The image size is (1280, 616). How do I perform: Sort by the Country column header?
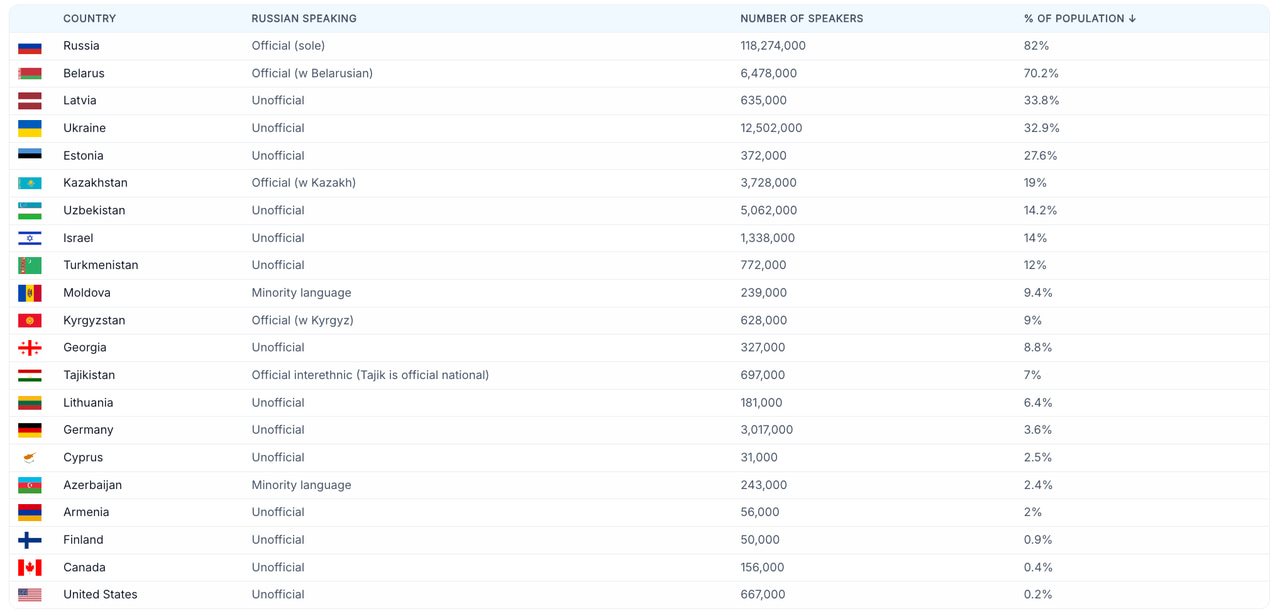click(x=90, y=19)
